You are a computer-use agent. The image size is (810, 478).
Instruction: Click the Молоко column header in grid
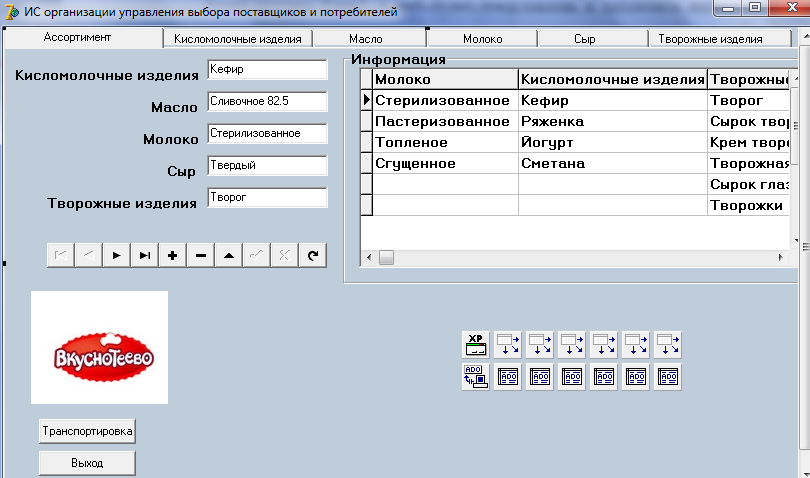(445, 79)
